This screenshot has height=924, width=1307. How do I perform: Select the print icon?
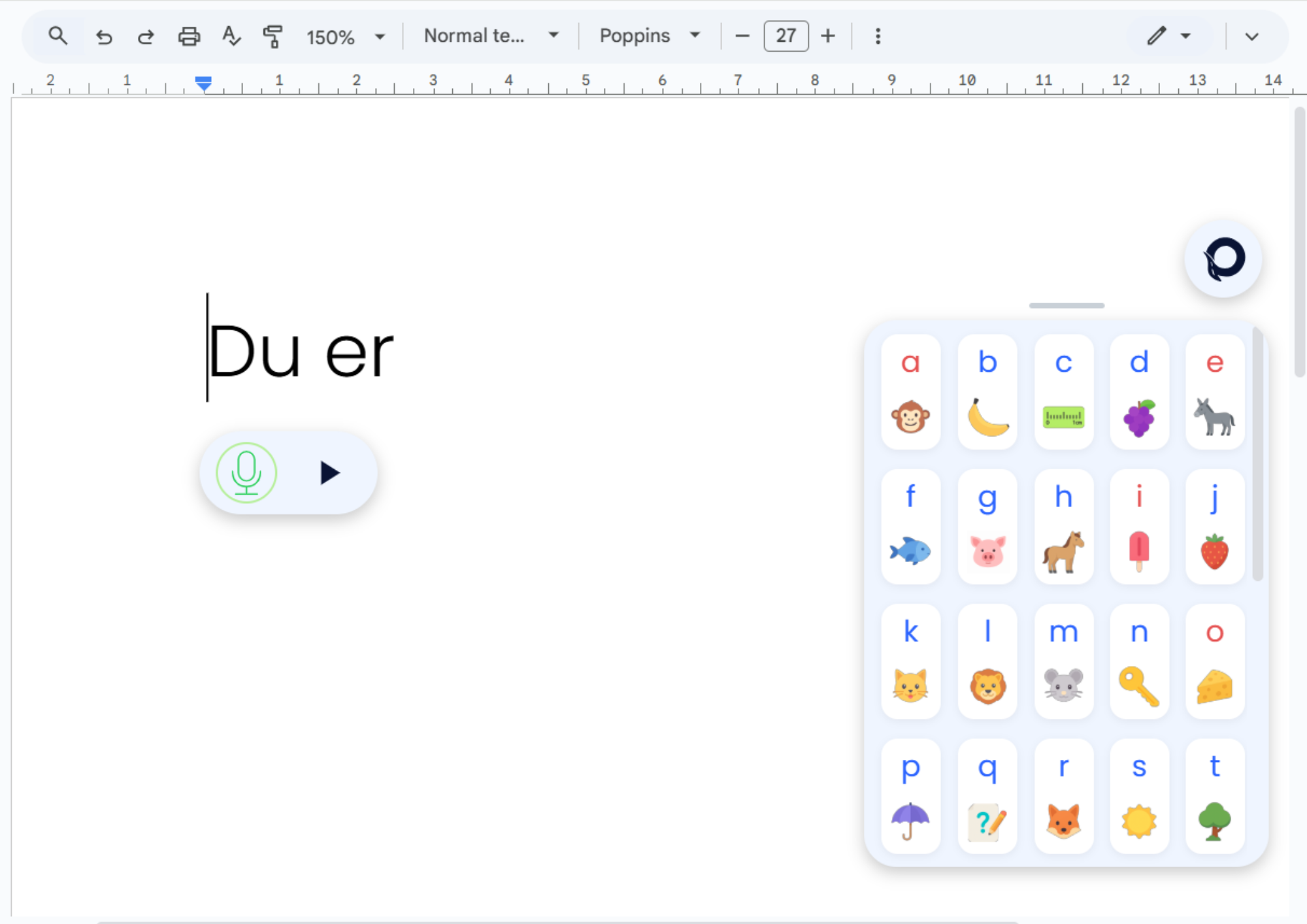[189, 36]
